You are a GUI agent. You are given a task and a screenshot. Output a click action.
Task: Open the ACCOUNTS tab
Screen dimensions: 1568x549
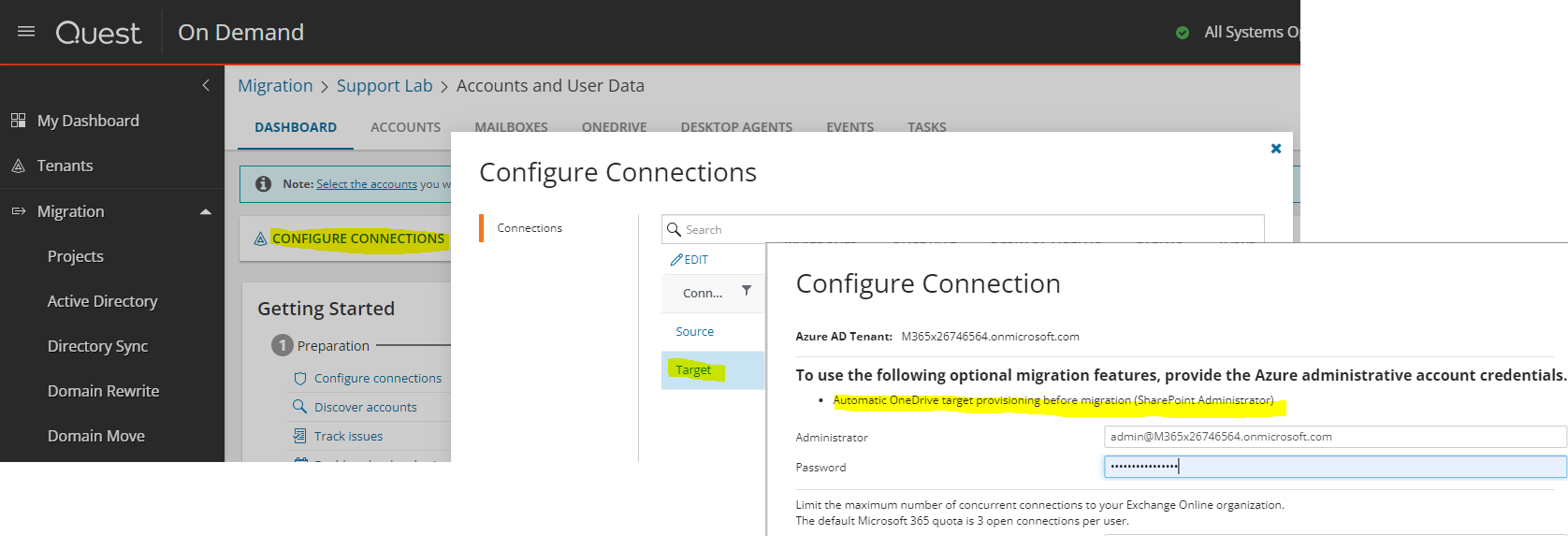pyautogui.click(x=405, y=127)
